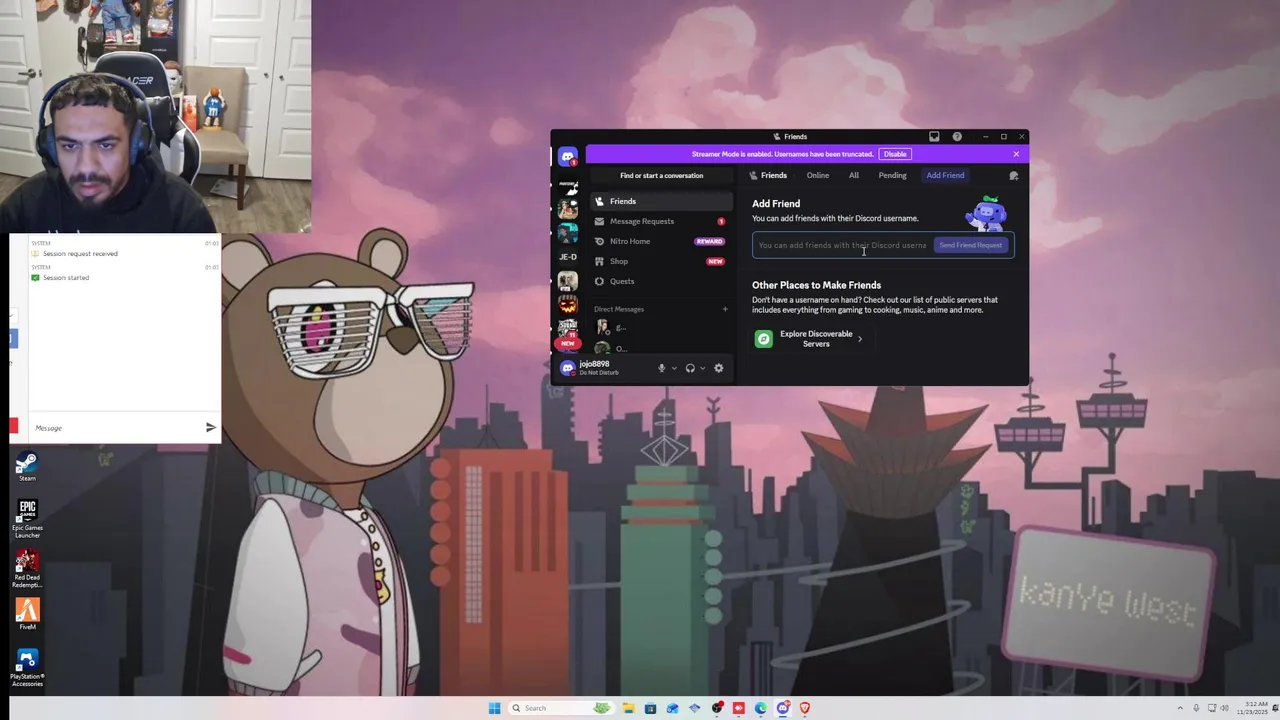Click the Red Dead Redemption desktop shortcut
The image size is (1280, 720).
tap(27, 569)
